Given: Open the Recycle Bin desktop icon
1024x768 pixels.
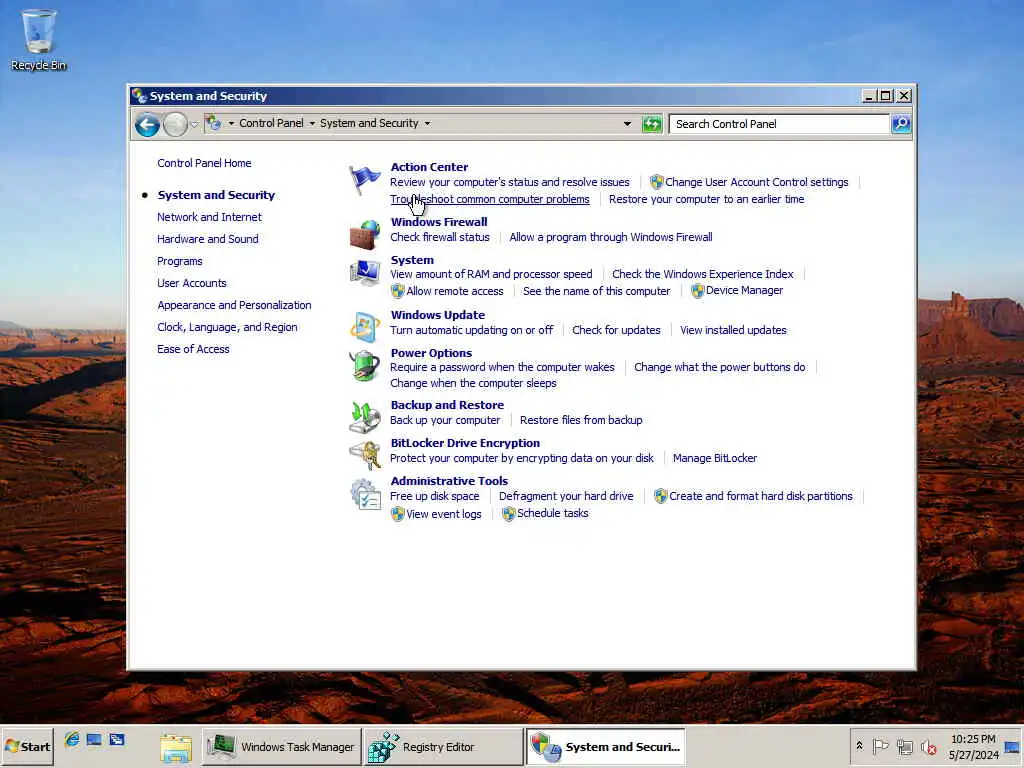Looking at the screenshot, I should [39, 39].
